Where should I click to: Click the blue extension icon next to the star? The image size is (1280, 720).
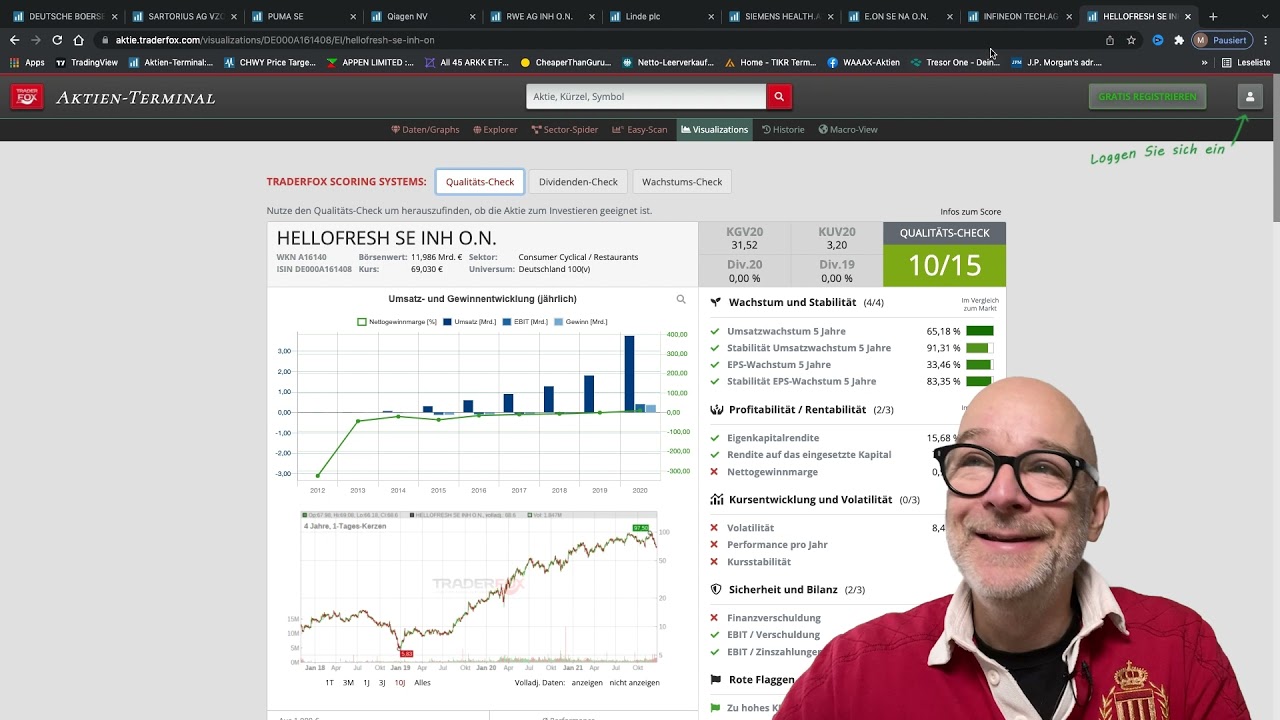coord(1158,40)
